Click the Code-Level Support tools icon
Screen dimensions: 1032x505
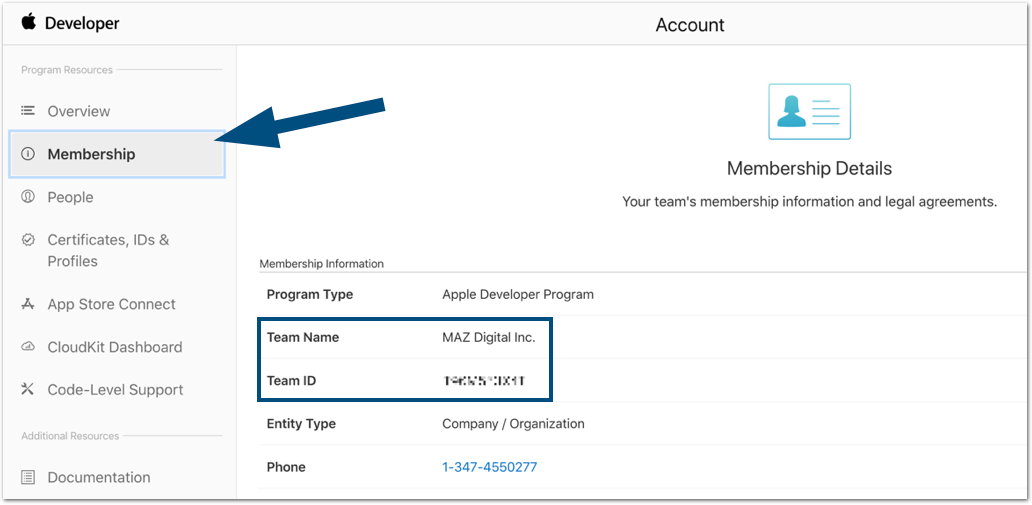(28, 390)
